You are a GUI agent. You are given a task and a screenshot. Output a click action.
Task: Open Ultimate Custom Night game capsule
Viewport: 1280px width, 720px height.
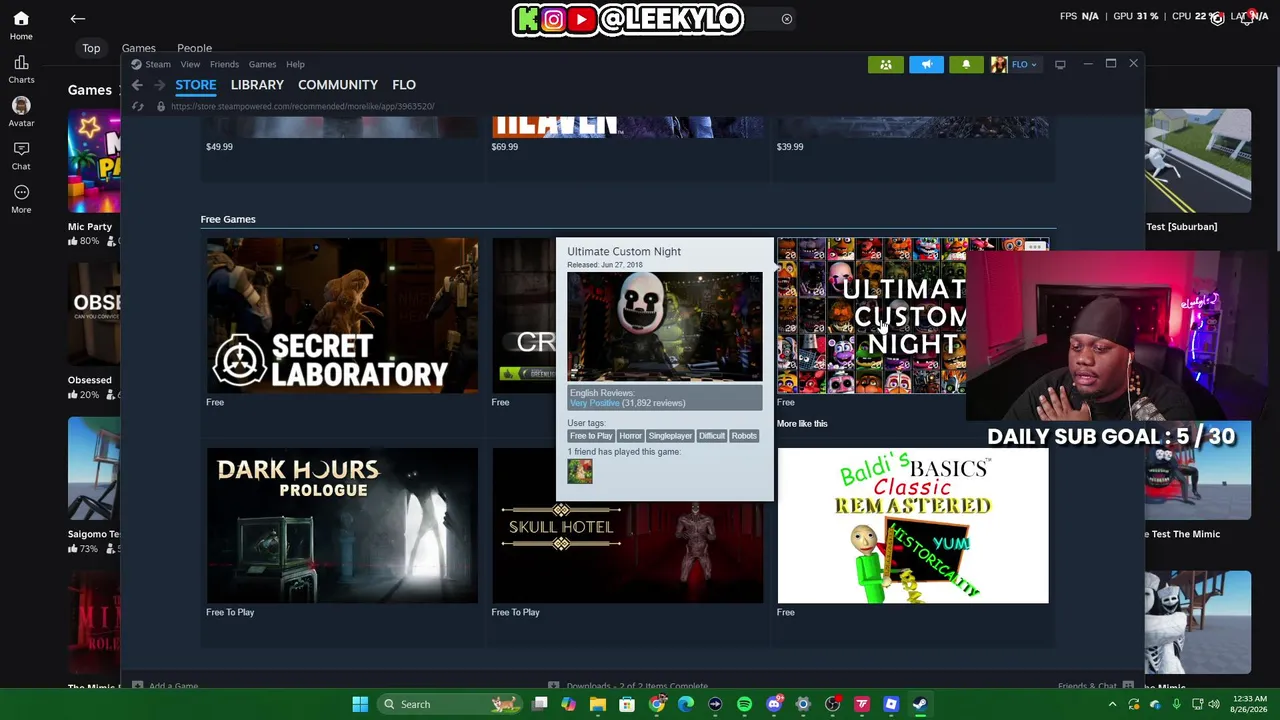[872, 316]
